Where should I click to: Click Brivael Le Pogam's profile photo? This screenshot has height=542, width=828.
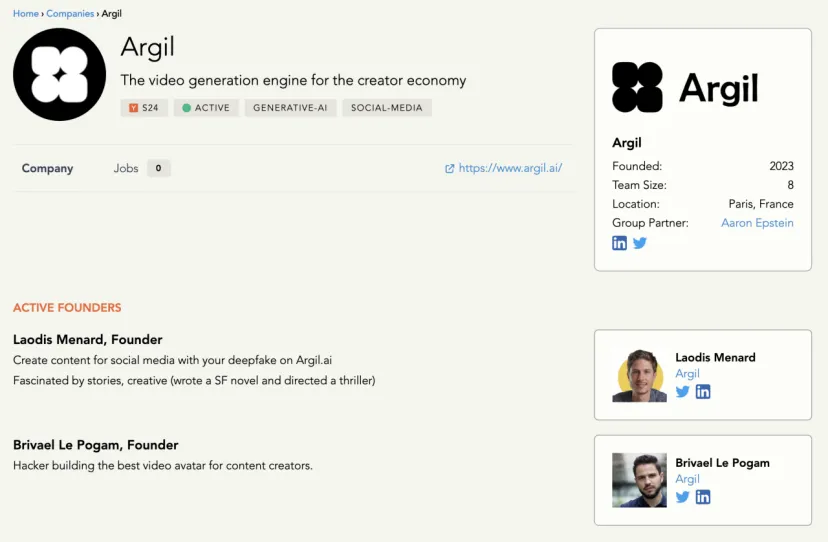pos(639,480)
